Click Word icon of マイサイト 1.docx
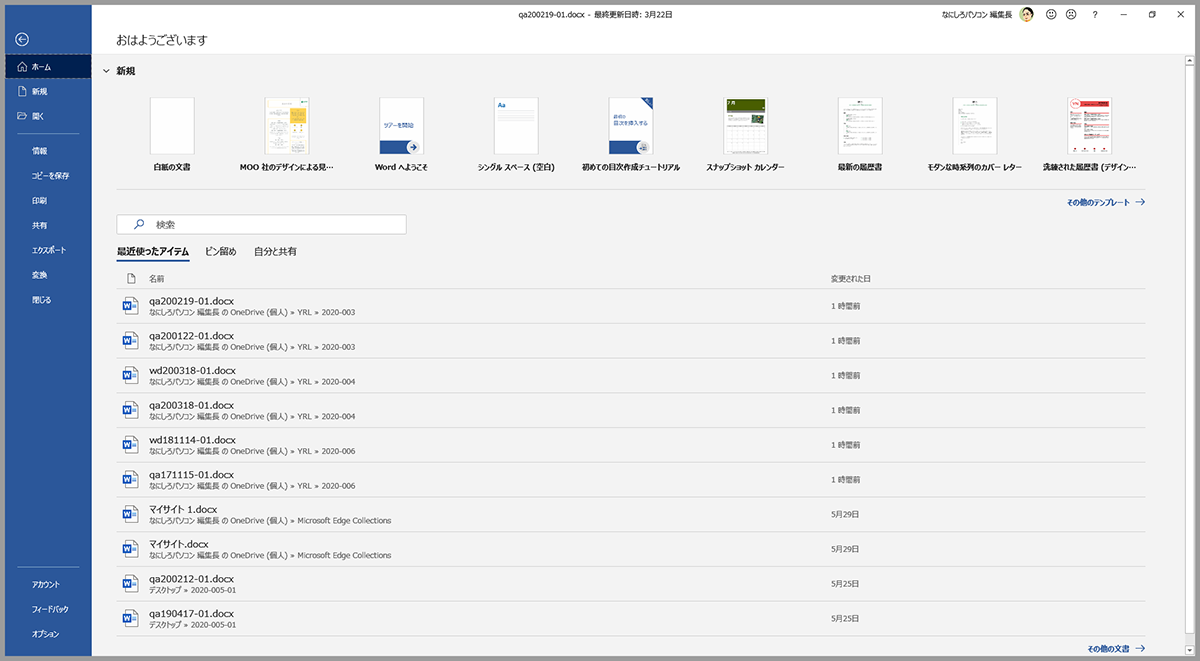This screenshot has height=661, width=1200. pyautogui.click(x=129, y=513)
